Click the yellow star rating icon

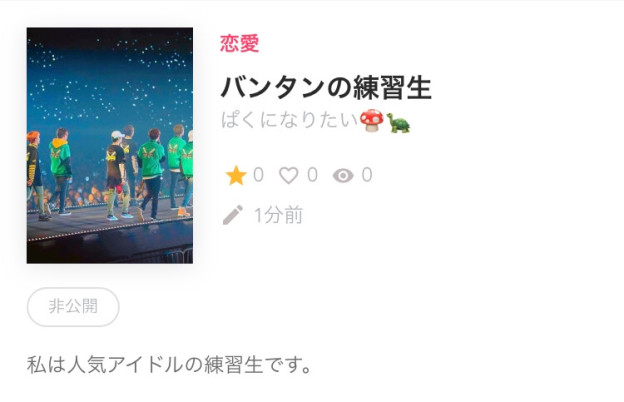236,176
